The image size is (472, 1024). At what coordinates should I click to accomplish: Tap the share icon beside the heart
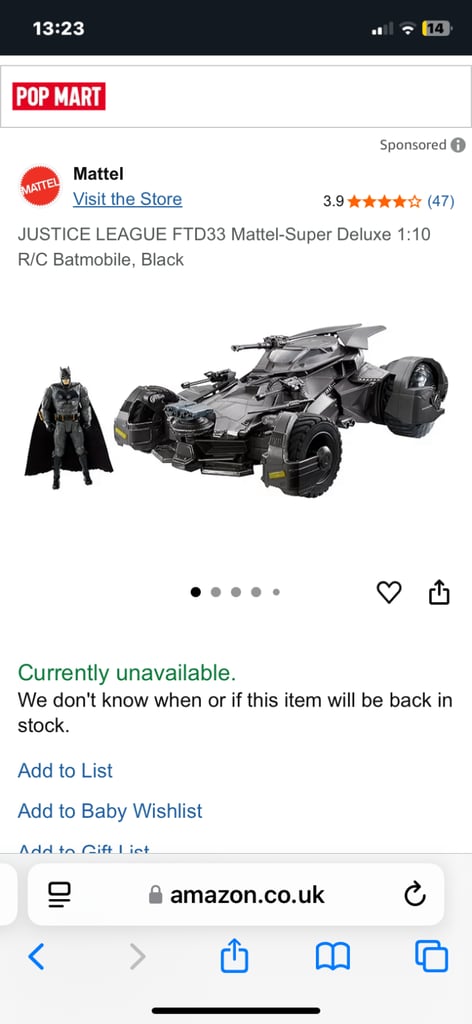click(439, 592)
